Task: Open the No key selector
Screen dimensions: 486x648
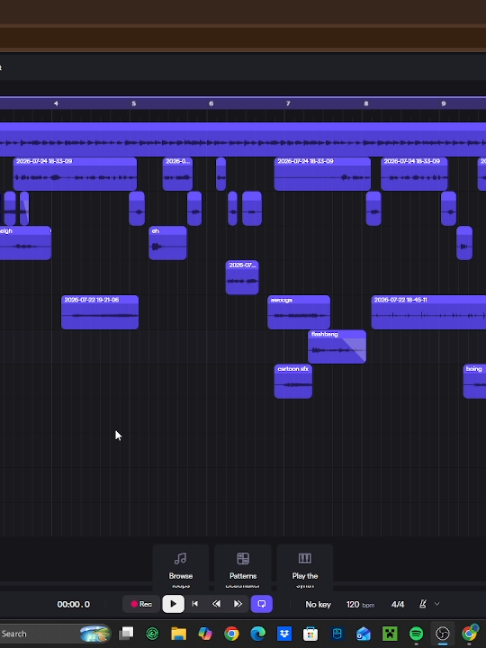Action: [x=318, y=604]
